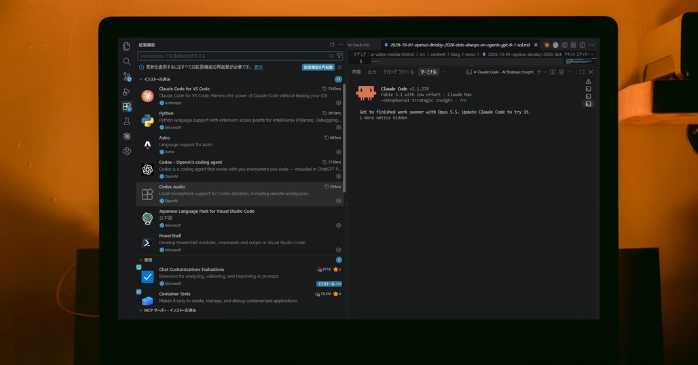Image resolution: width=698 pixels, height=365 pixels.
Task: Click the extensions list scrollbar
Action: [x=344, y=138]
